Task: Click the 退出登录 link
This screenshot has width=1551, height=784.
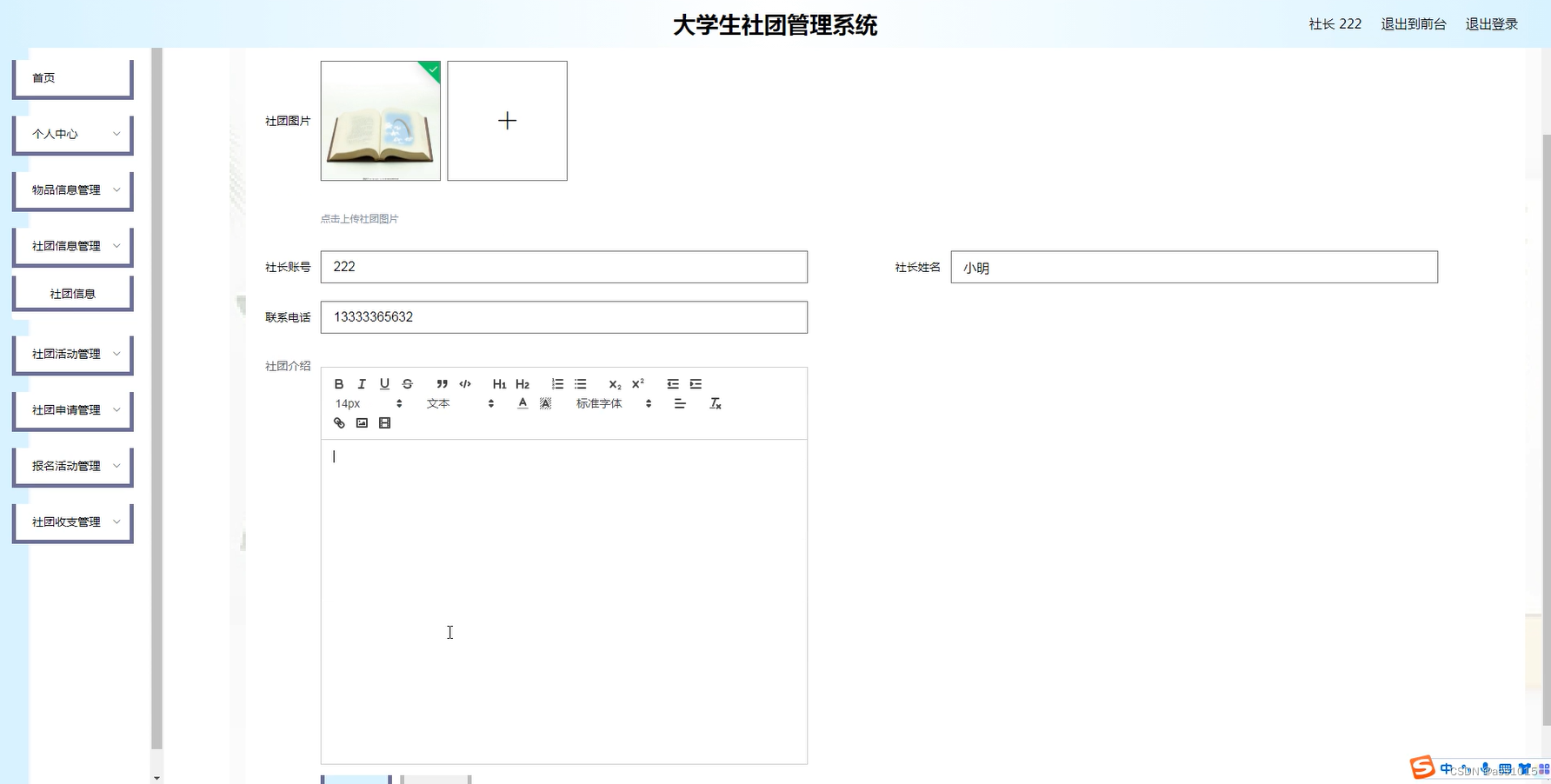Action: pos(1491,24)
